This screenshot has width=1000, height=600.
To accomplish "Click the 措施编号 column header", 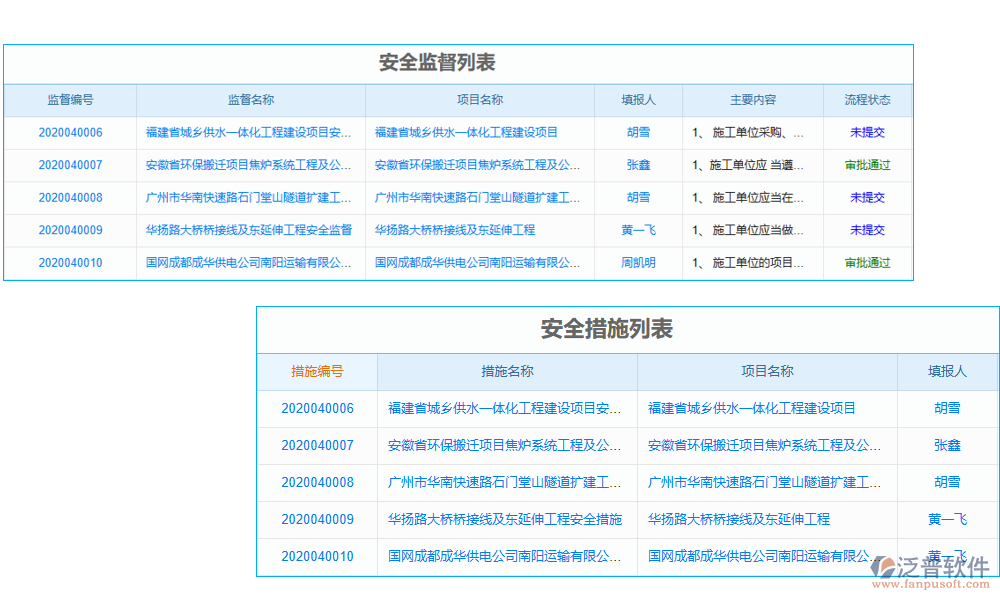I will coord(317,371).
